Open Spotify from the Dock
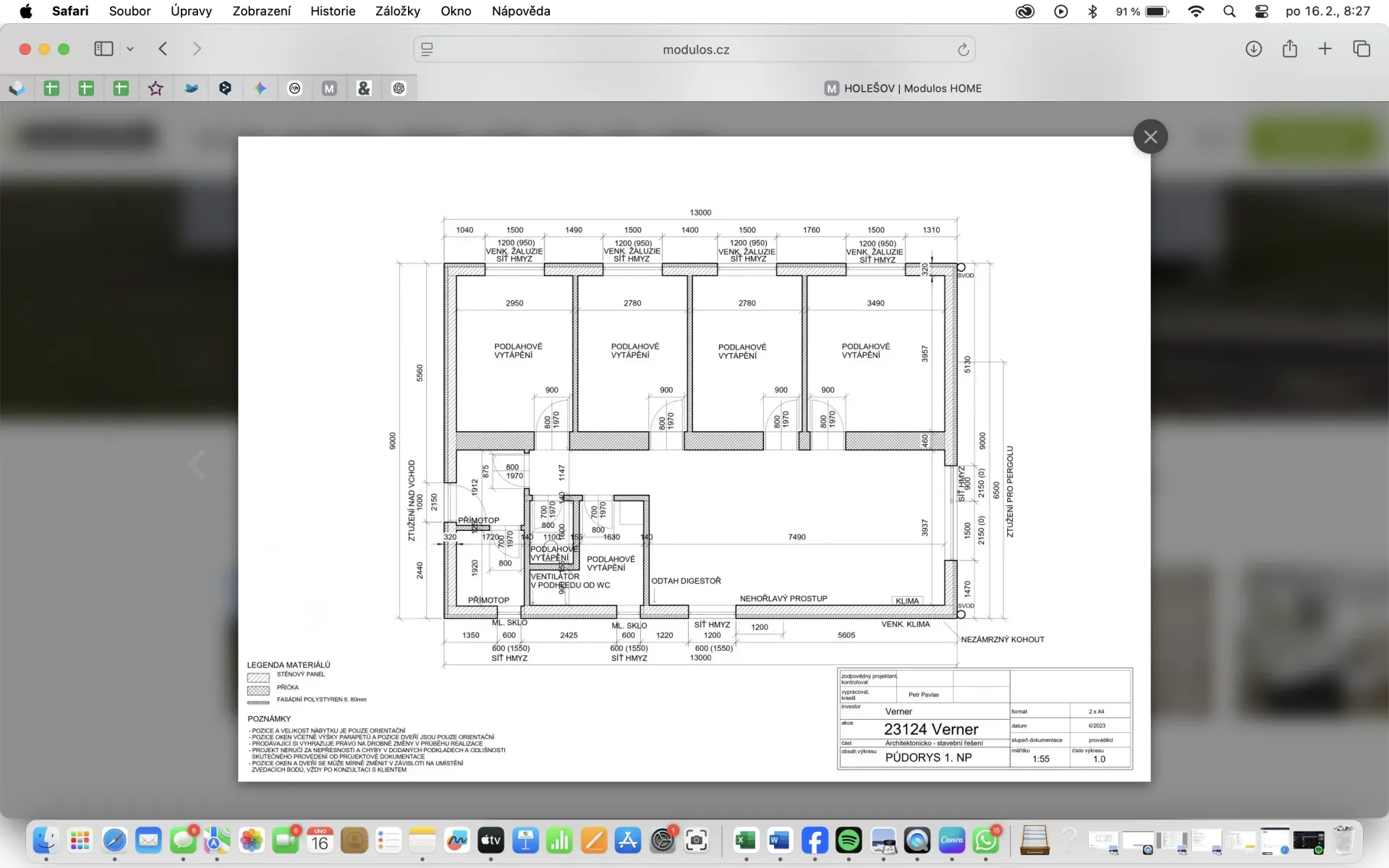 [x=848, y=841]
